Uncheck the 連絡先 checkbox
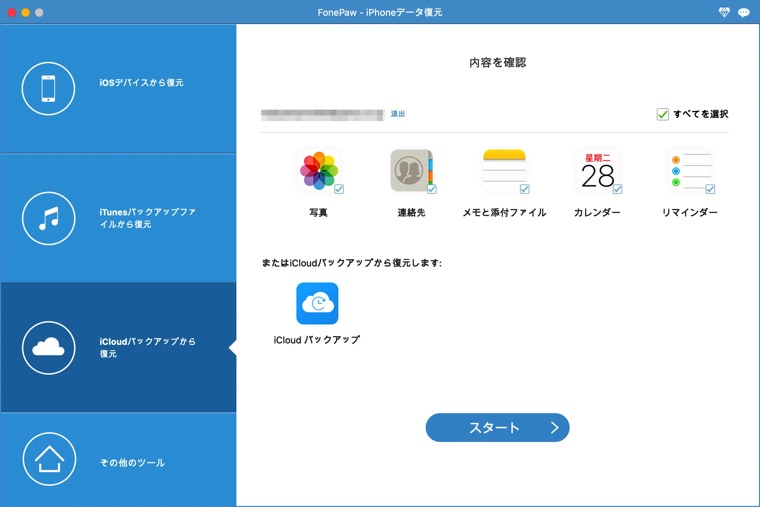The height and width of the screenshot is (507, 760). pos(432,189)
